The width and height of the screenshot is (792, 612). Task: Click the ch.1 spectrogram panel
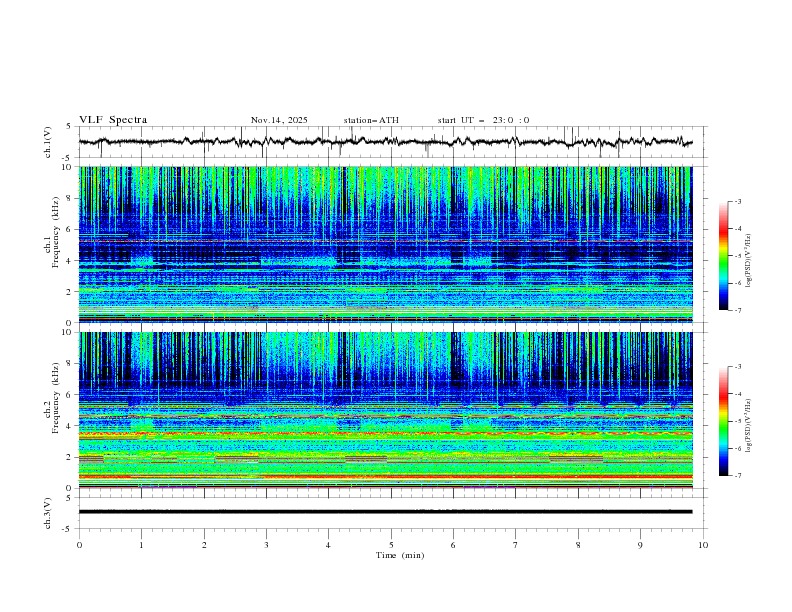point(386,244)
